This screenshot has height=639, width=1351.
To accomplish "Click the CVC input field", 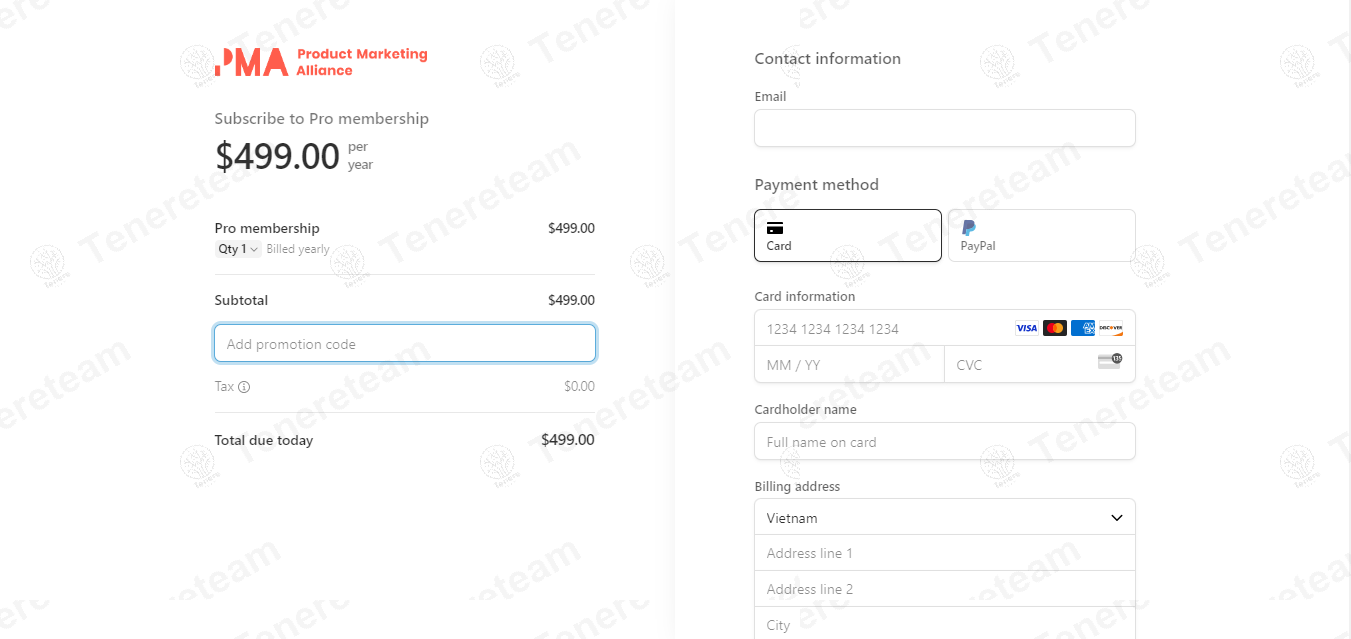I will click(x=1020, y=365).
